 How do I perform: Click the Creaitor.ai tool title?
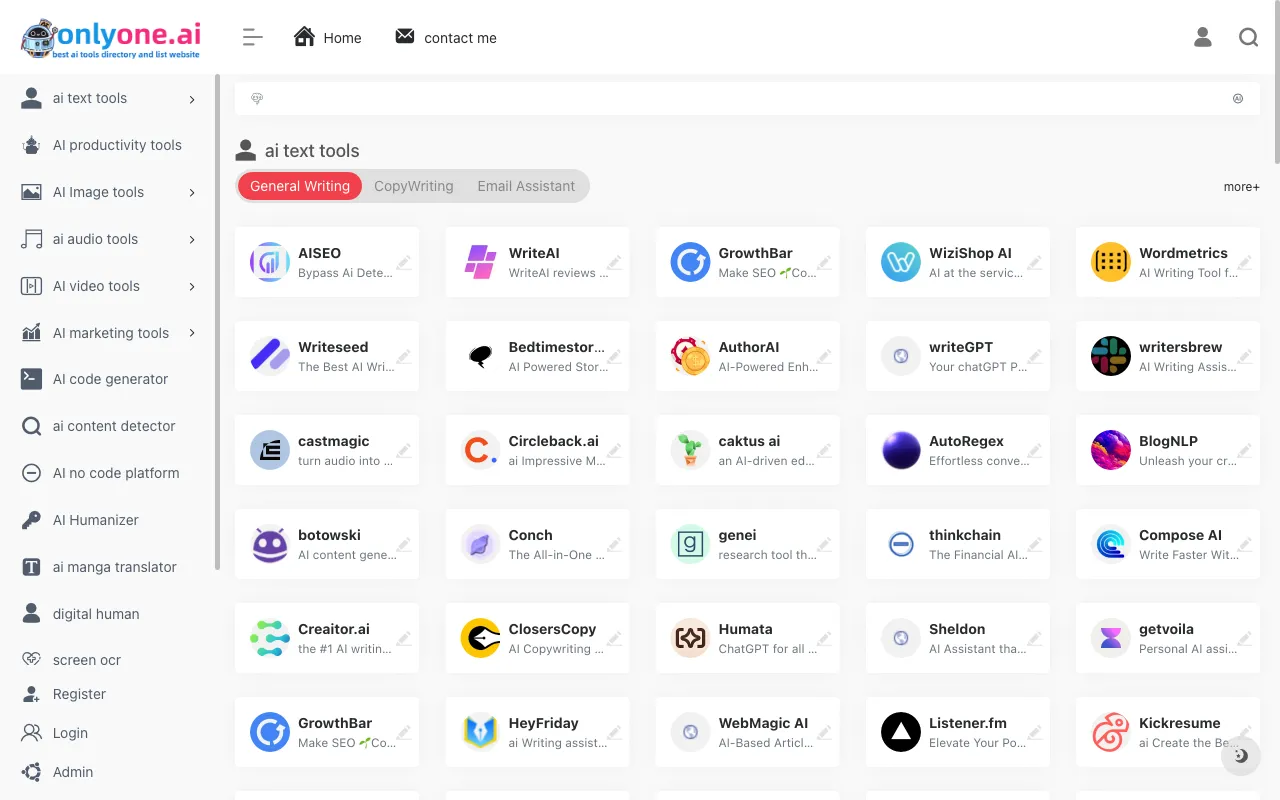tap(334, 629)
